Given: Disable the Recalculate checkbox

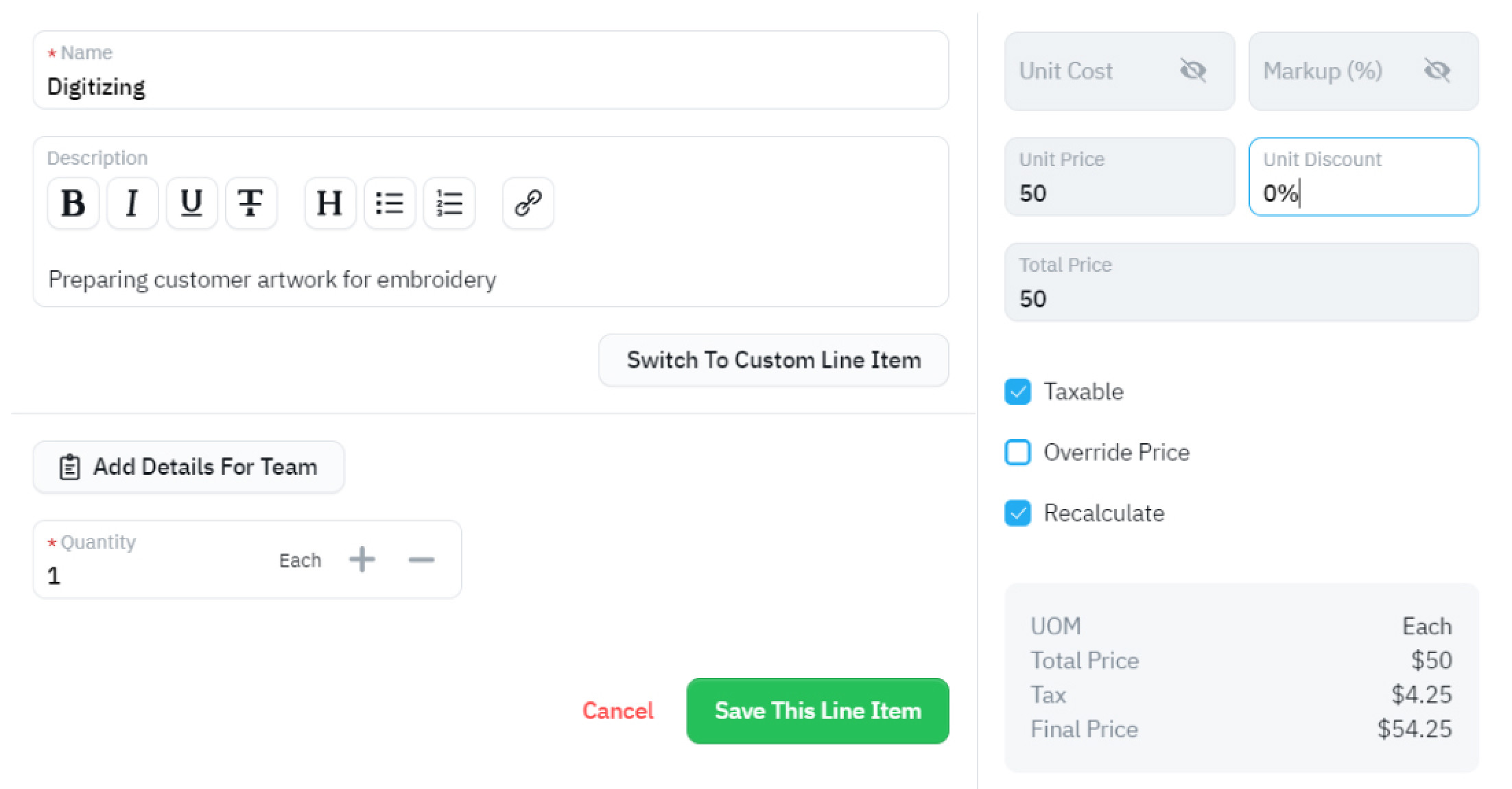Looking at the screenshot, I should (1017, 513).
